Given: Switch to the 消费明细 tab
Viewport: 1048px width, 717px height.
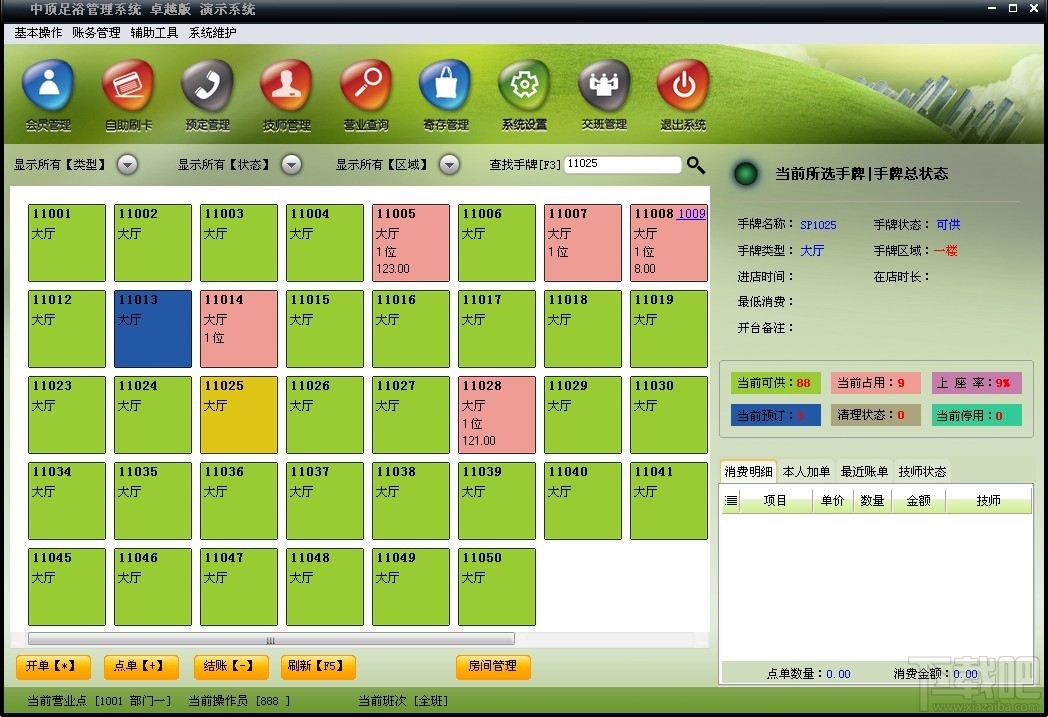Looking at the screenshot, I should (x=748, y=472).
